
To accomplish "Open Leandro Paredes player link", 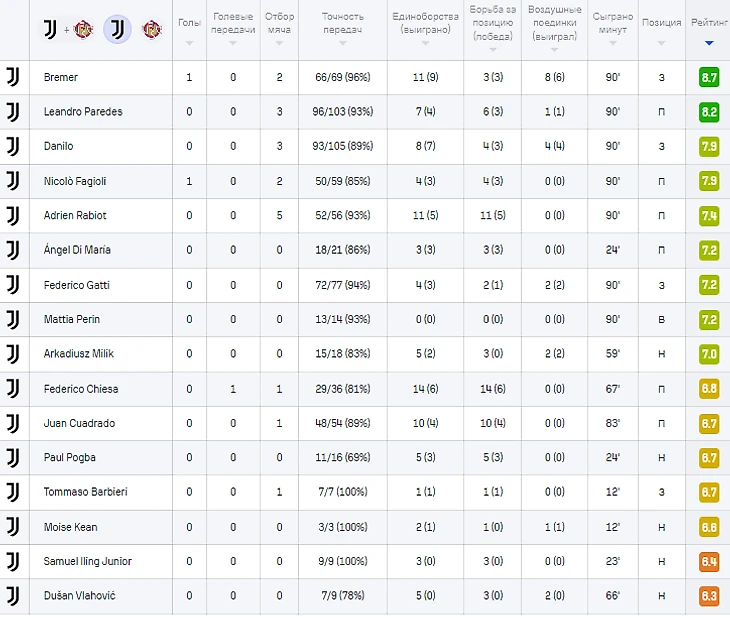I will tap(83, 112).
